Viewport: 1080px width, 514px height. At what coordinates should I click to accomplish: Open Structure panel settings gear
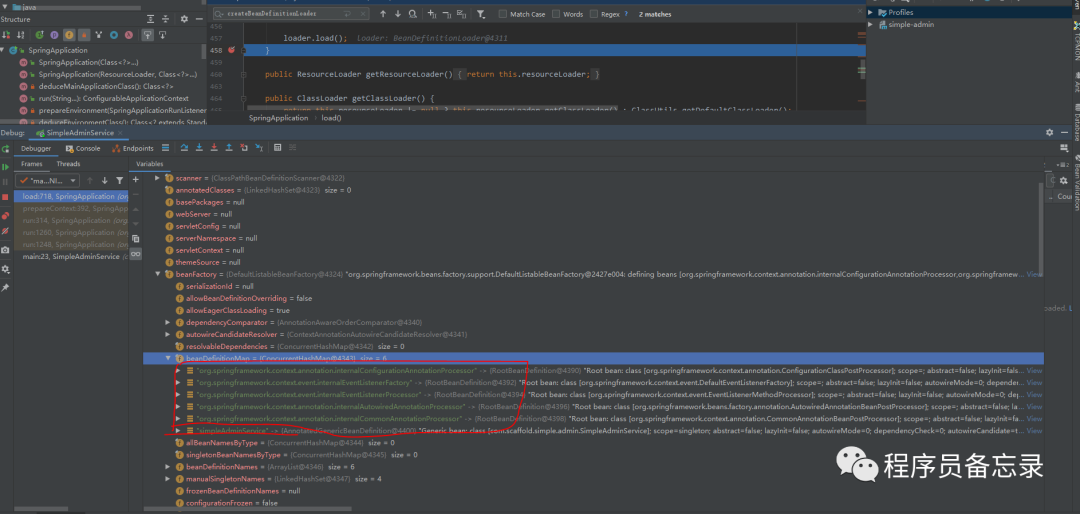[184, 19]
